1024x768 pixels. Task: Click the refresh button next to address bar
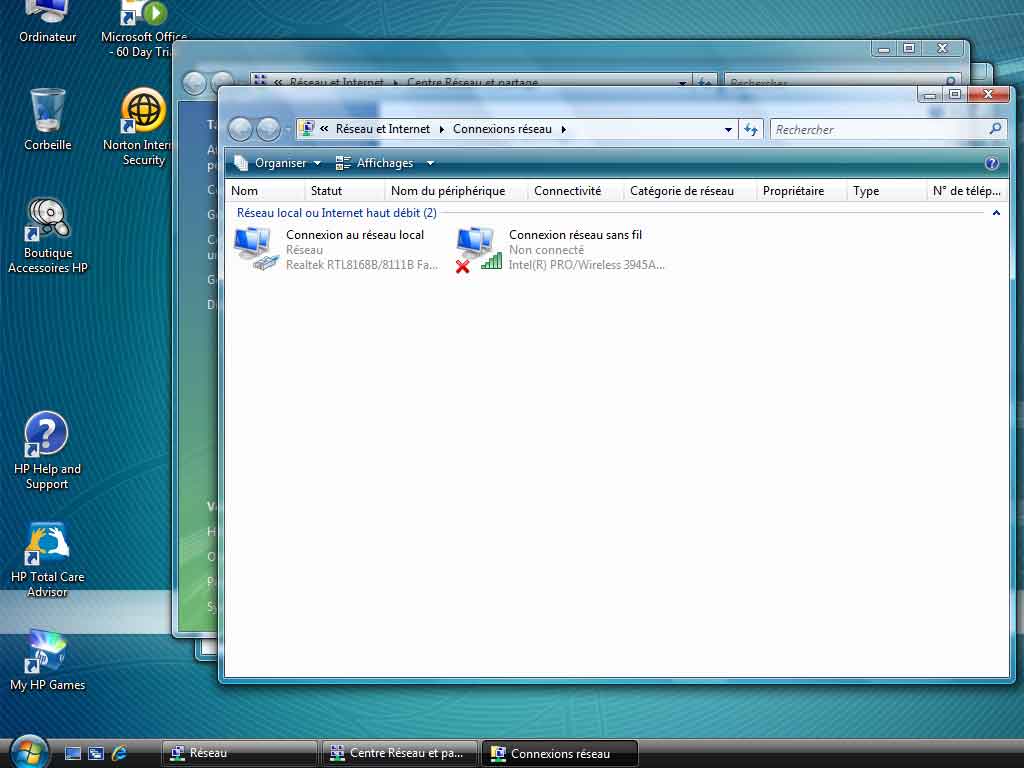(x=751, y=129)
